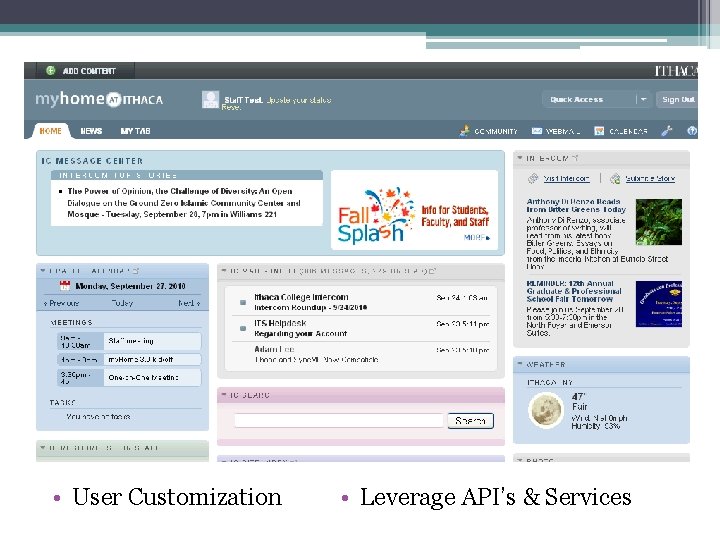The image size is (720, 540).
Task: Open the Anthony Di Renzo Reads headline
Action: pyautogui.click(x=576, y=205)
